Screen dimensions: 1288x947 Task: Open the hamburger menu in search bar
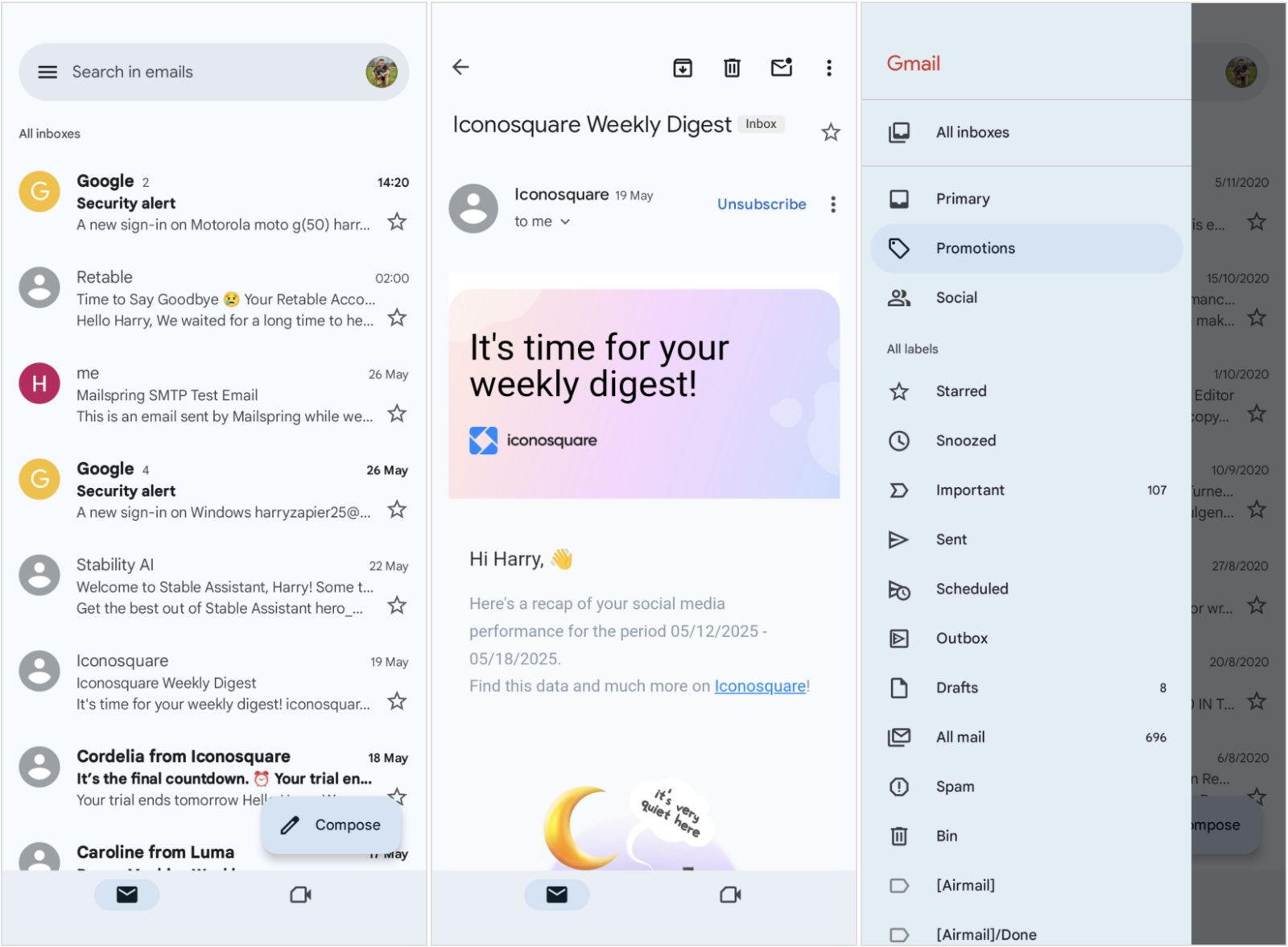point(47,72)
